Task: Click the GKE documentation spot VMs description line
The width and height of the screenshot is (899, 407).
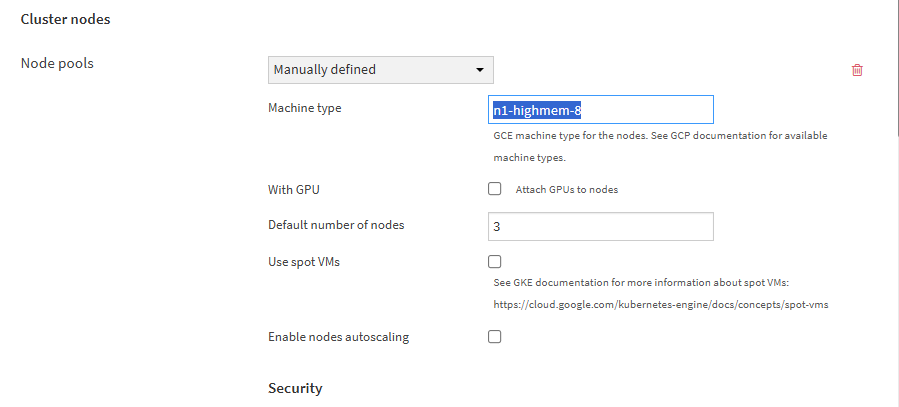Action: 648,282
